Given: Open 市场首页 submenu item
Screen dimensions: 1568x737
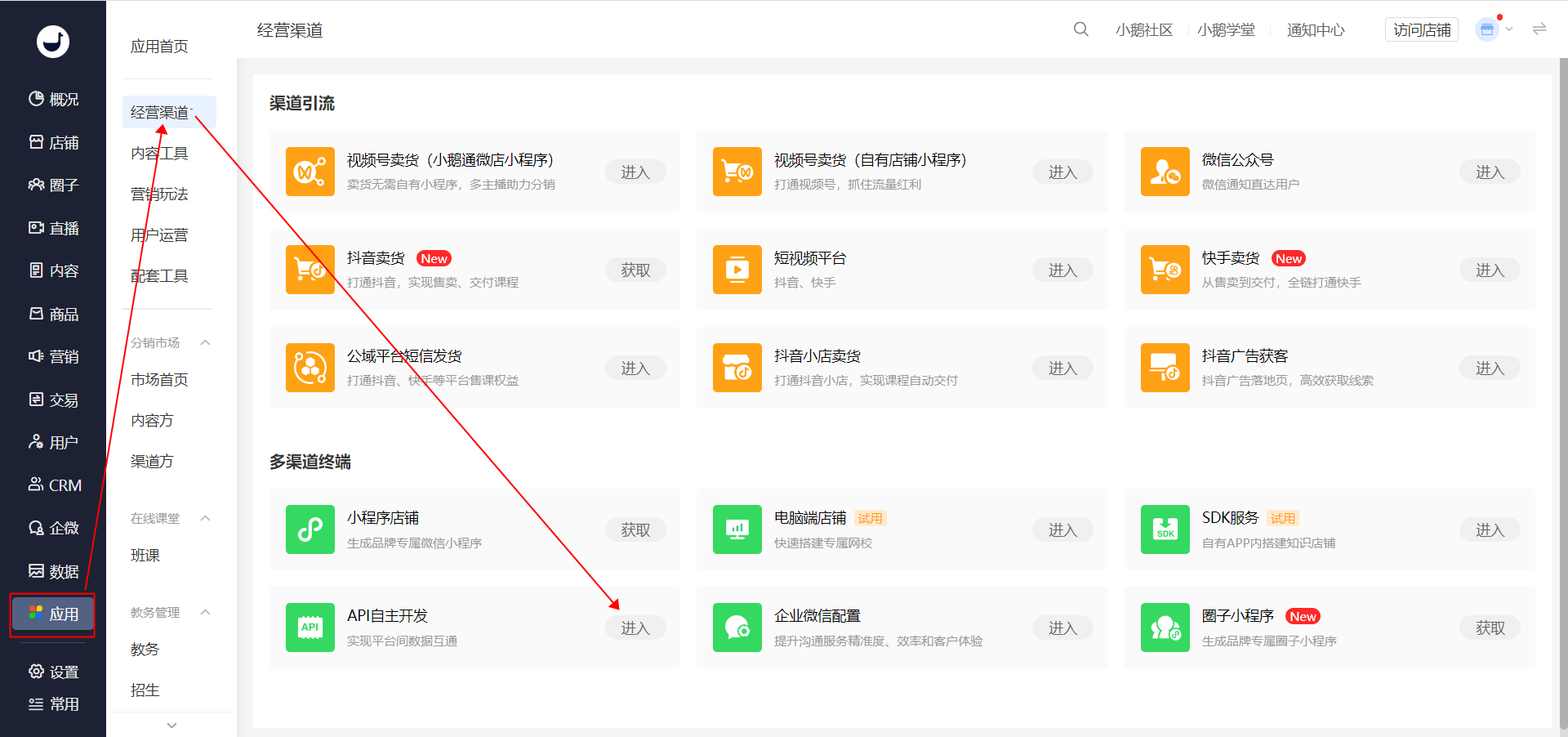Looking at the screenshot, I should (159, 379).
